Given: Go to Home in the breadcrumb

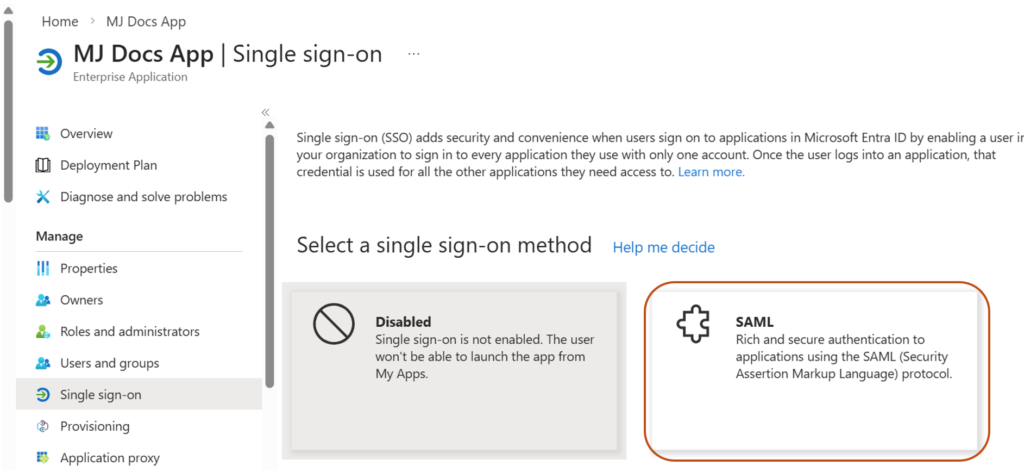Looking at the screenshot, I should 60,21.
